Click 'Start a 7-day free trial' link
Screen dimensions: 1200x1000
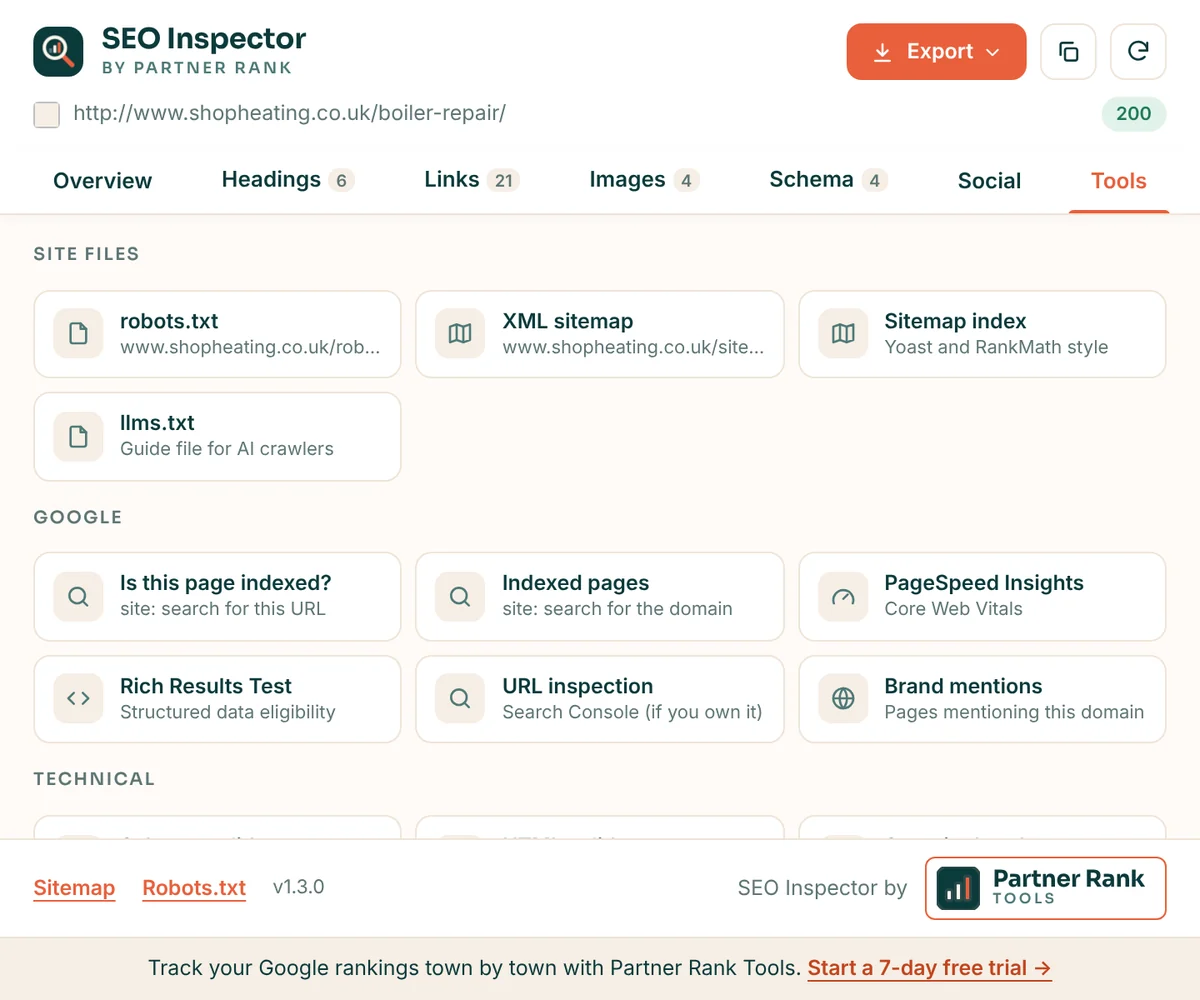point(929,968)
